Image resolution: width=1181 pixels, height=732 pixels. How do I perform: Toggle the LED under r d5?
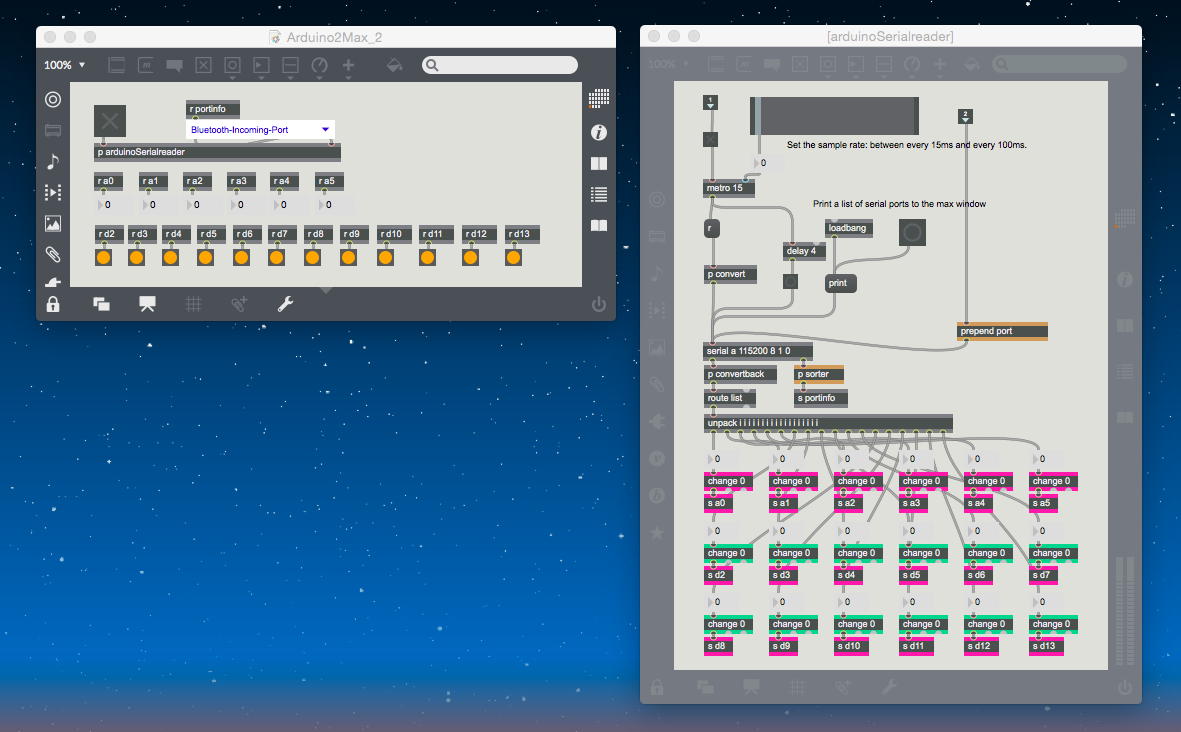pyautogui.click(x=205, y=258)
